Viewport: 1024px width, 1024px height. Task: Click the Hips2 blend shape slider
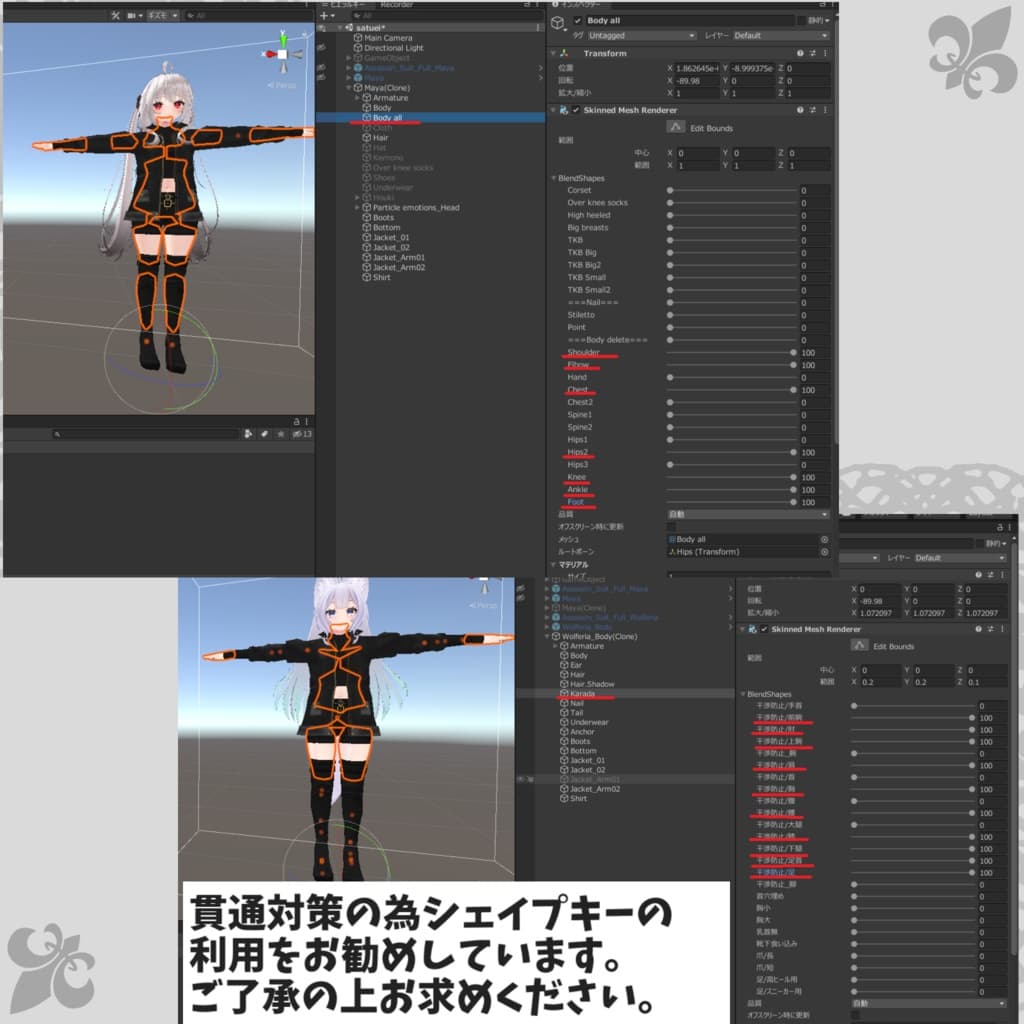(x=731, y=453)
